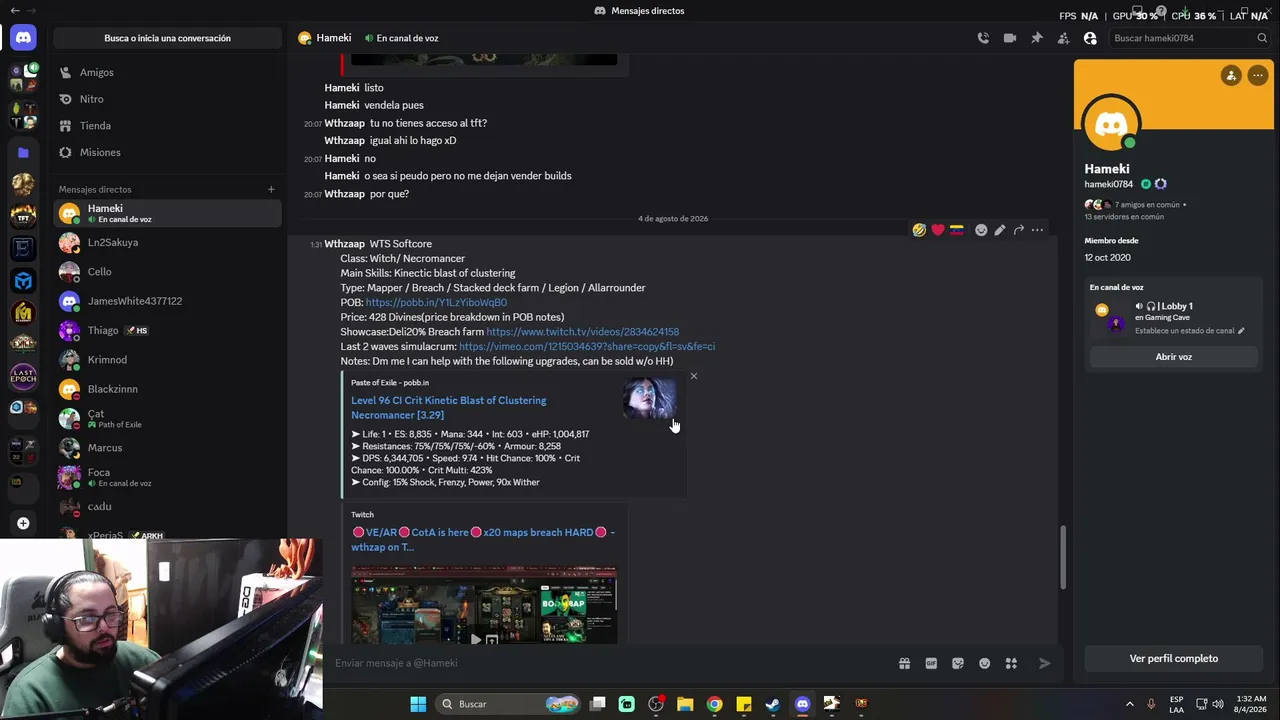Edit the WTS Softcore message

tap(1000, 230)
